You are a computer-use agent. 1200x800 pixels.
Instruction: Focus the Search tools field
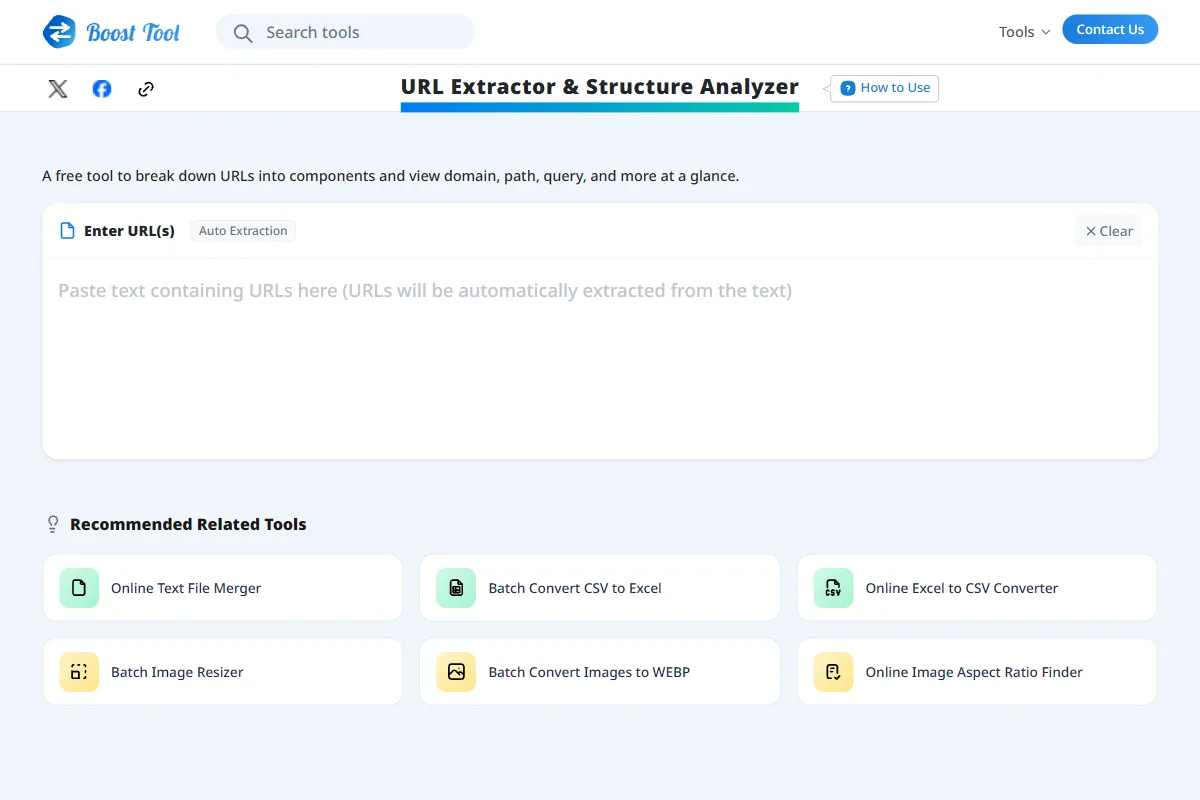point(345,32)
